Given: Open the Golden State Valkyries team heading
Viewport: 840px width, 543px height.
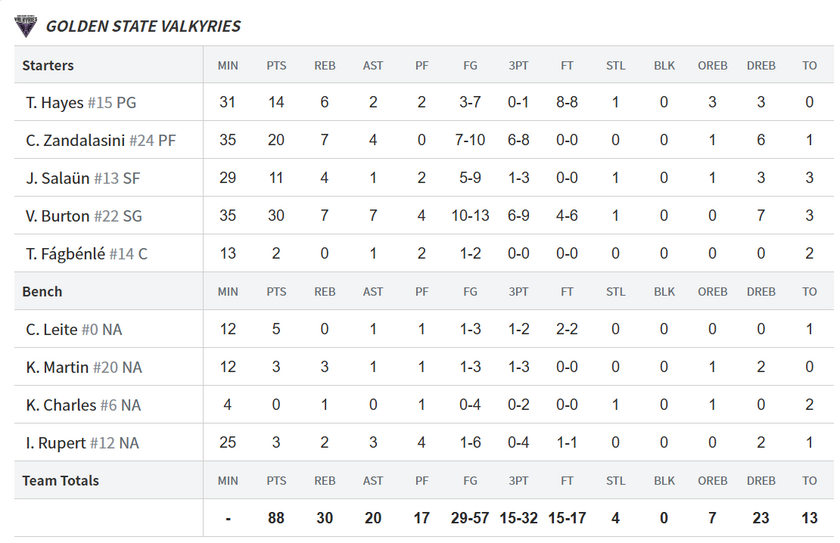Looking at the screenshot, I should tap(143, 26).
